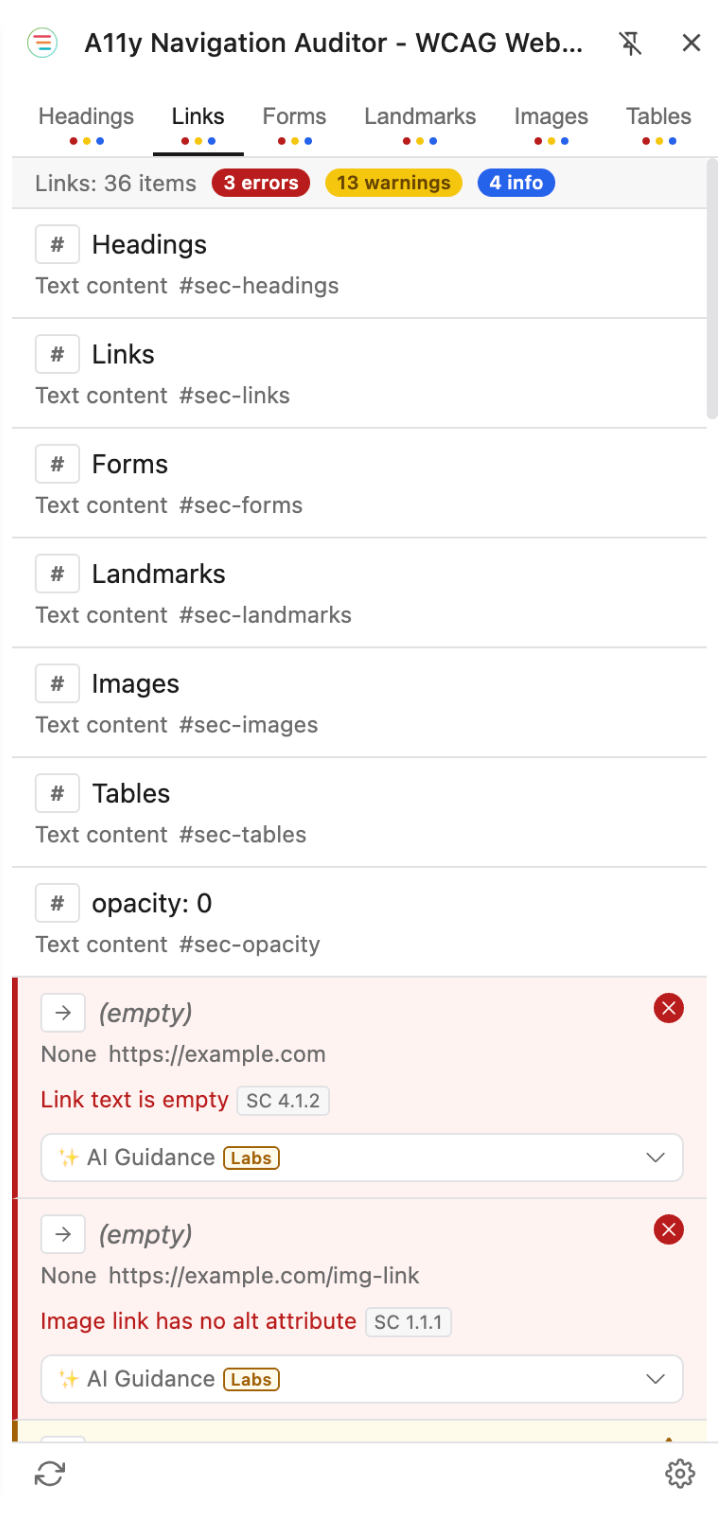The height and width of the screenshot is (1520, 728).
Task: Click the hash icon beside Headings link
Action: (58, 245)
